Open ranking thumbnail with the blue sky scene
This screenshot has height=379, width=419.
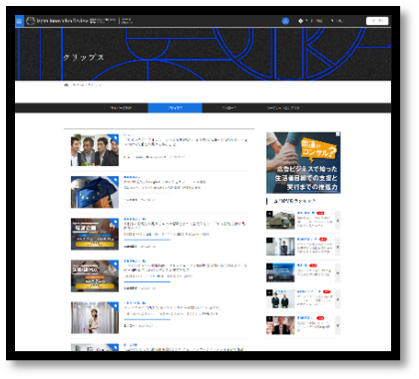(x=280, y=273)
